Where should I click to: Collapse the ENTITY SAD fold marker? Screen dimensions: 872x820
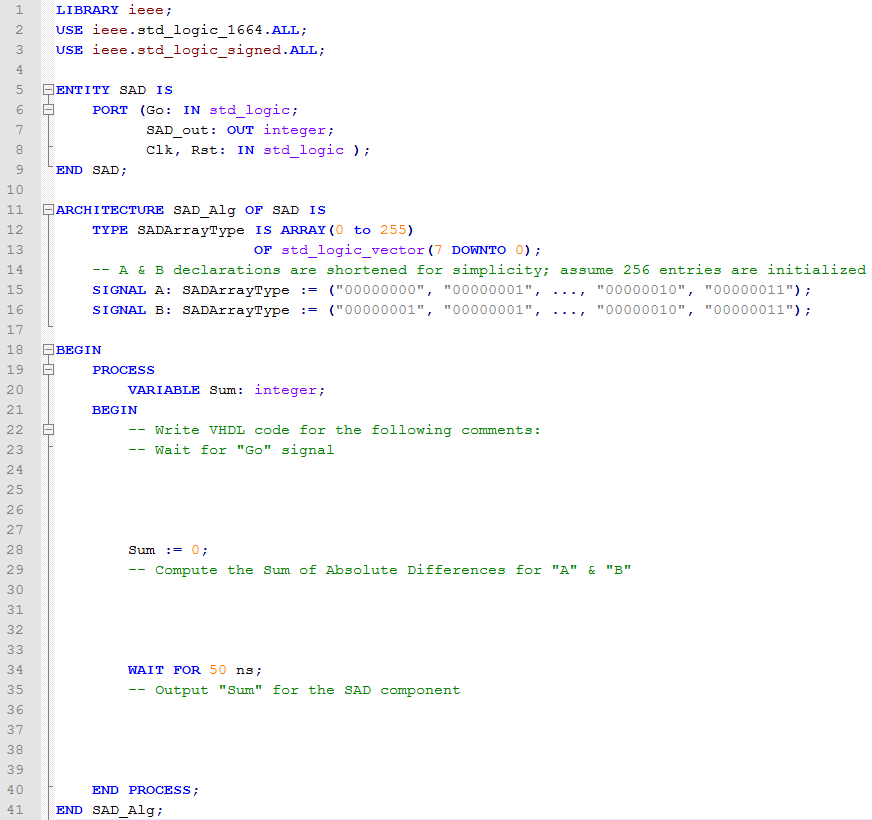coord(47,90)
